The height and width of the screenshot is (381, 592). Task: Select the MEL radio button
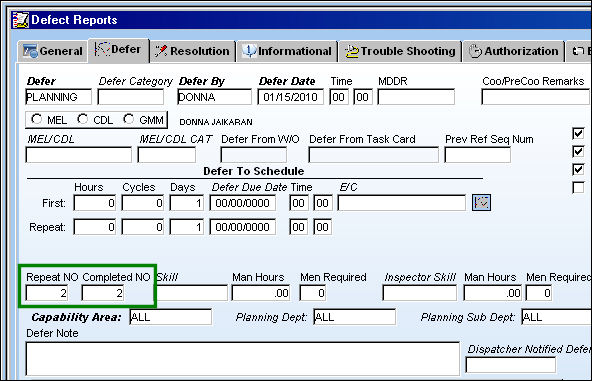click(37, 119)
